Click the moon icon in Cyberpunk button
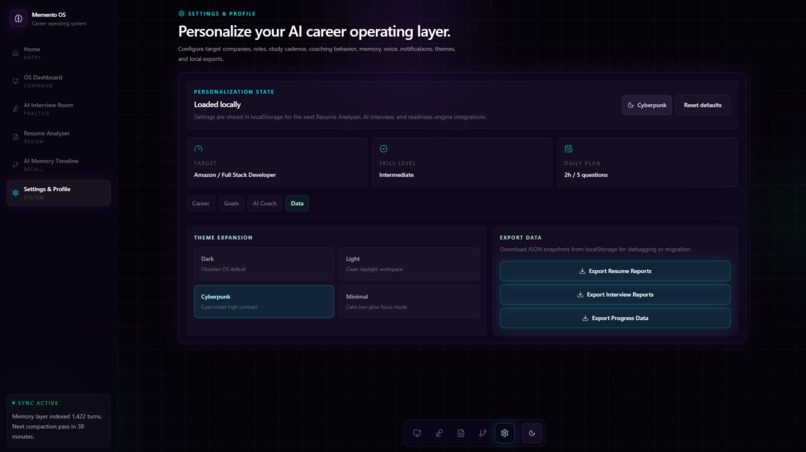Viewport: 806px width, 452px height. [x=631, y=105]
